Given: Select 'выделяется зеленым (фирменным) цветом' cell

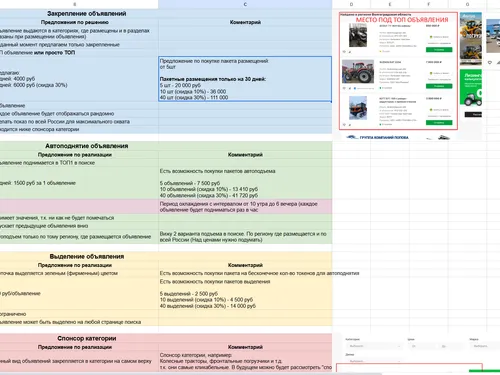Looking at the screenshot, I should pyautogui.click(x=79, y=273).
